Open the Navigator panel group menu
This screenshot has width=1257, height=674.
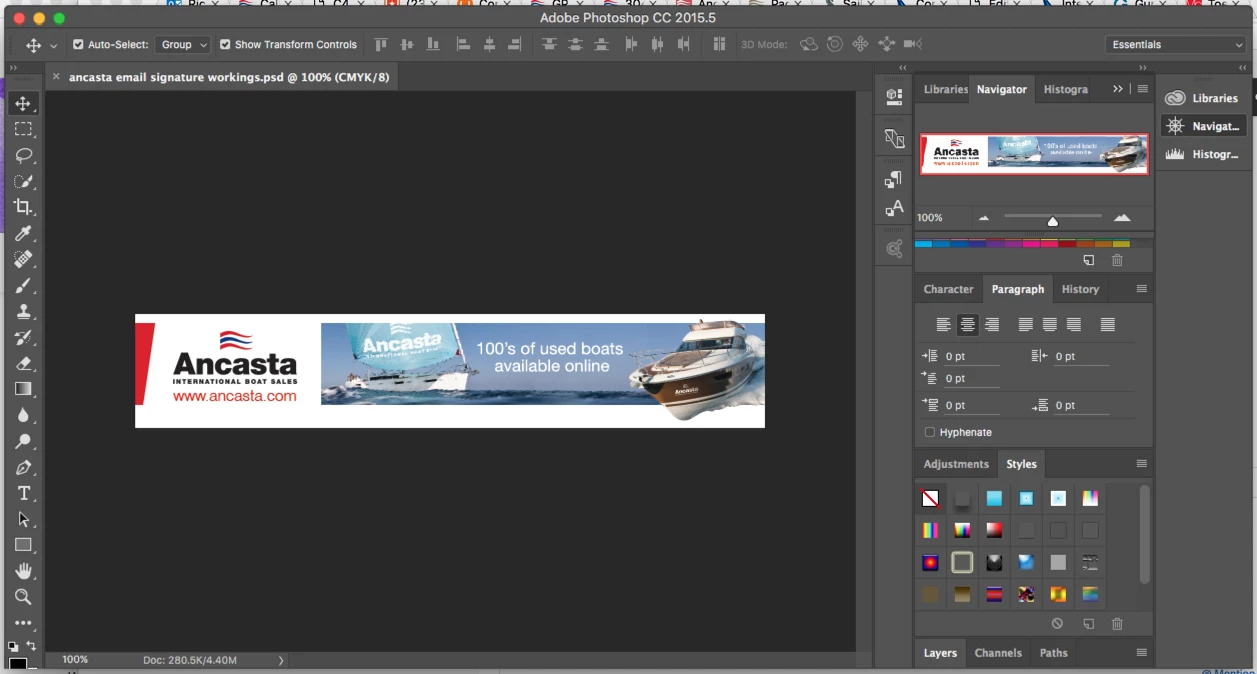[1142, 89]
